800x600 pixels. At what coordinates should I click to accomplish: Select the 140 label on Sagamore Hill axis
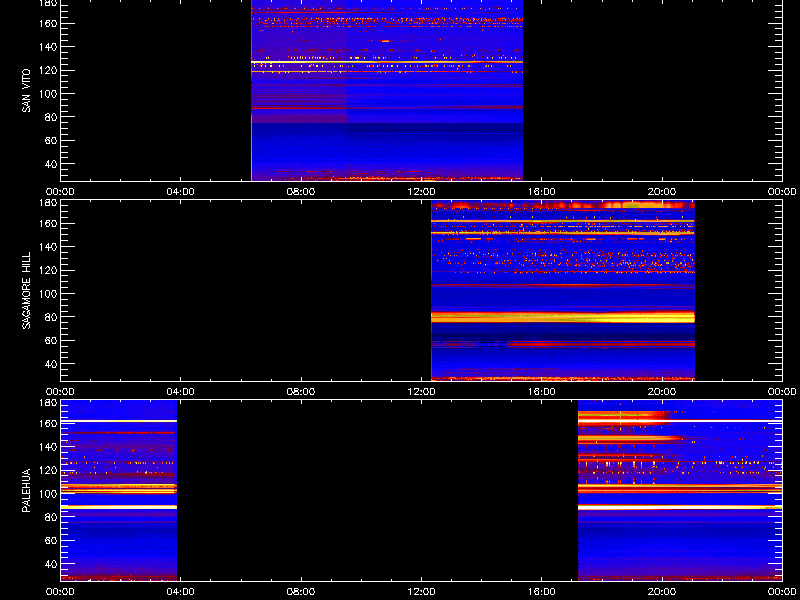pyautogui.click(x=49, y=247)
